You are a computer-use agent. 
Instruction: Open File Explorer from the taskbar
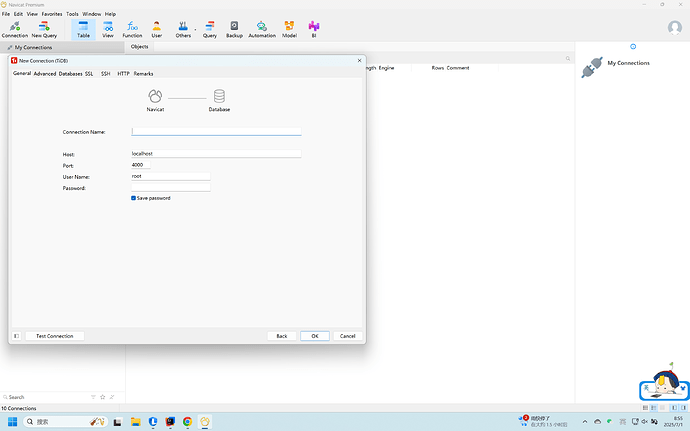pos(136,422)
